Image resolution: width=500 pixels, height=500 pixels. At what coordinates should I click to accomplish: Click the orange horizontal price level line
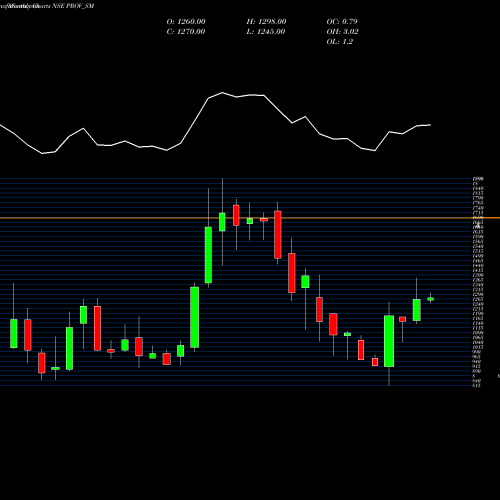[250, 218]
